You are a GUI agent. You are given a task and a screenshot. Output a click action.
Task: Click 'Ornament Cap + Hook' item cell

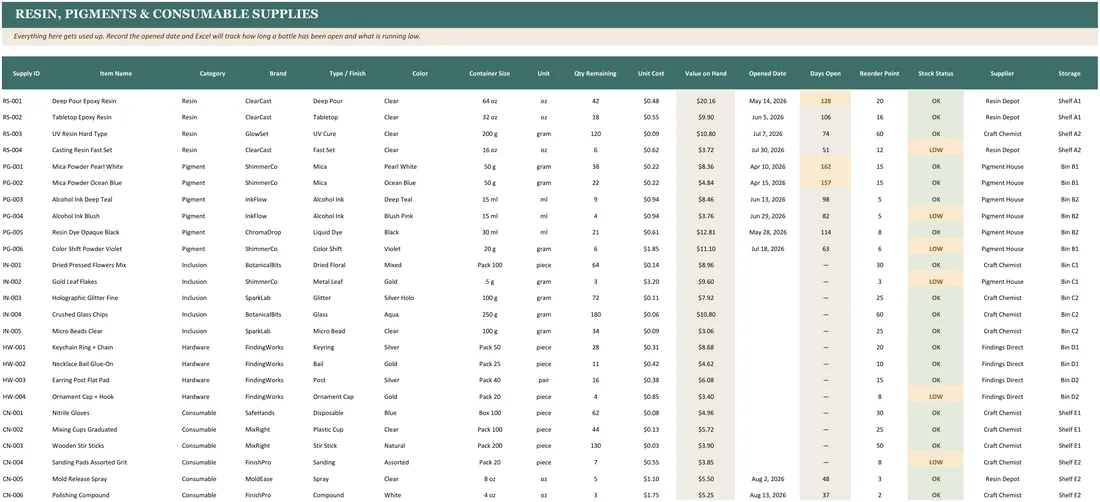tap(83, 397)
